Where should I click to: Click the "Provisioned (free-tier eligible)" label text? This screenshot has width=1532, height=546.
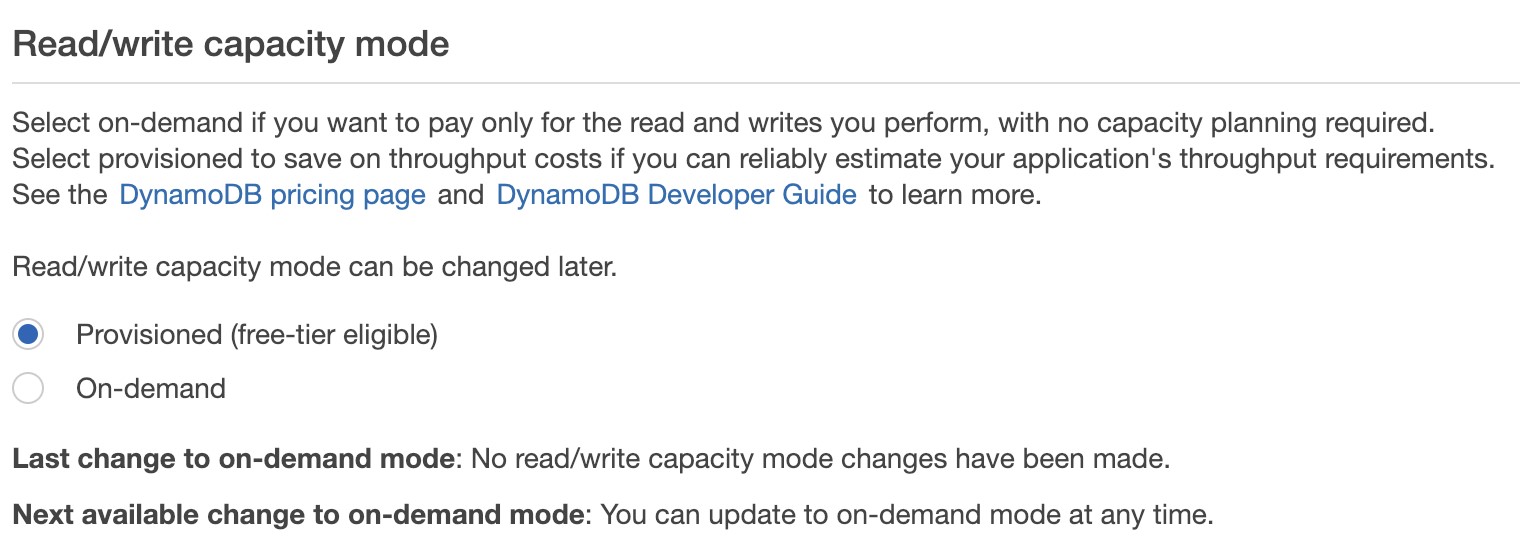(257, 335)
